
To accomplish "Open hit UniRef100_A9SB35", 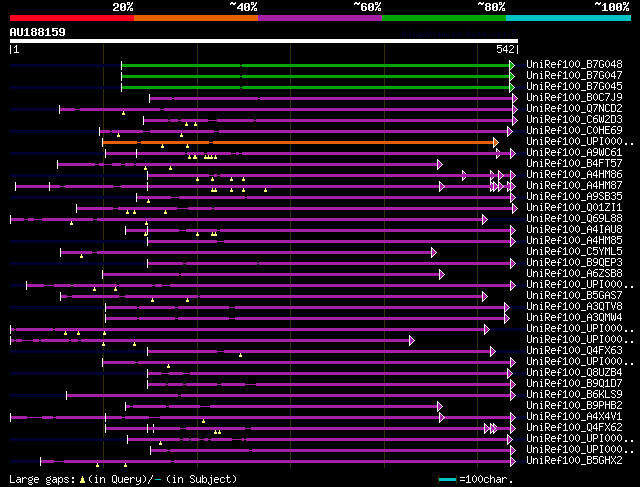I will (574, 197).
